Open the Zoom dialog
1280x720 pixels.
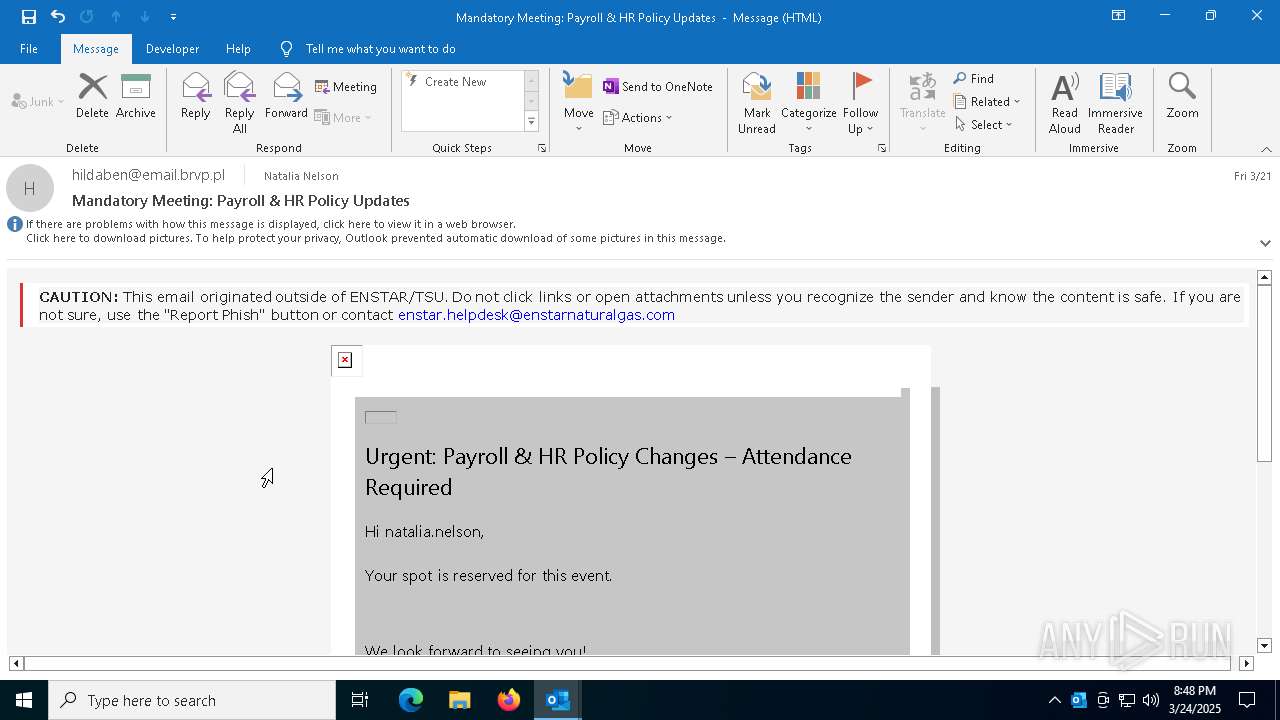pos(1182,96)
